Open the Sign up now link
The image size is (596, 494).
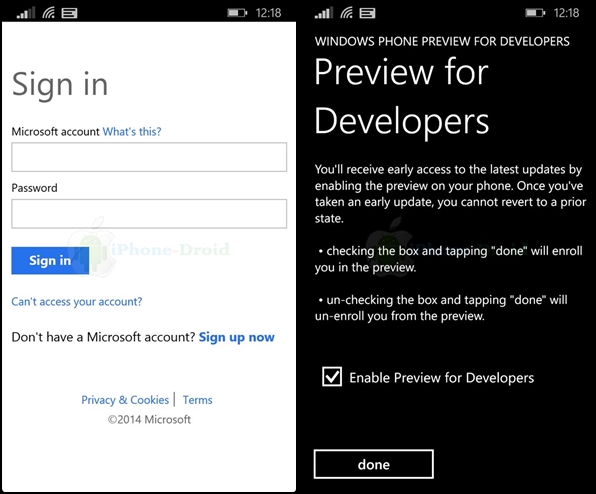coord(236,337)
